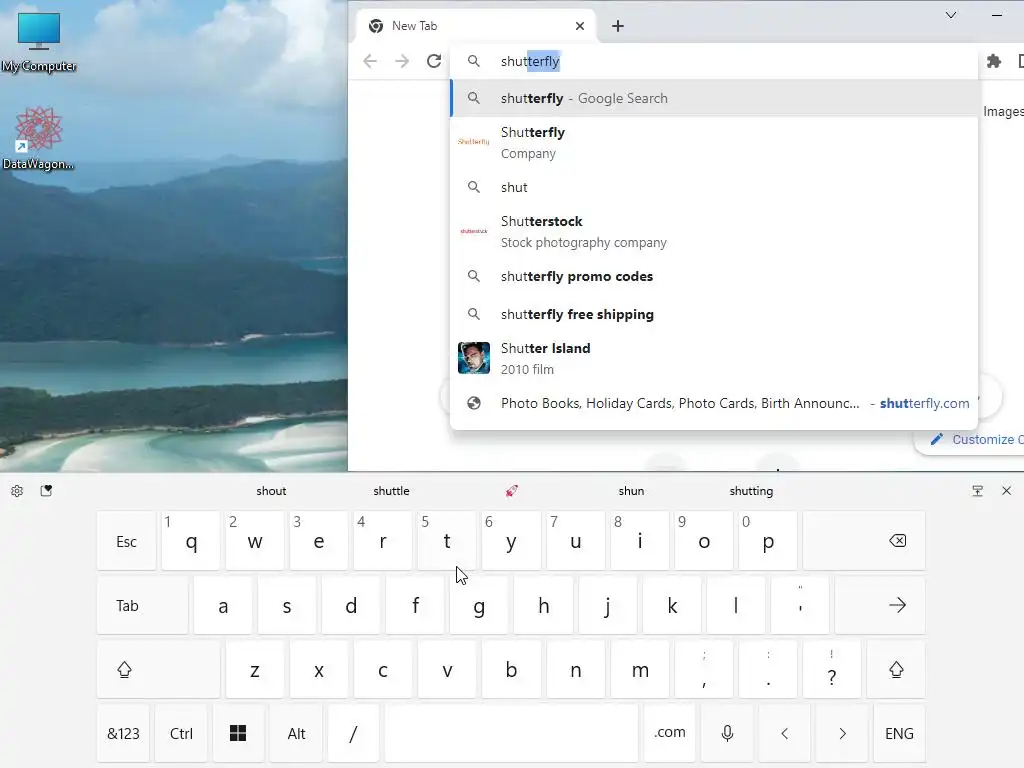Open touch keyboard settings gear
The width and height of the screenshot is (1024, 768).
tap(17, 491)
